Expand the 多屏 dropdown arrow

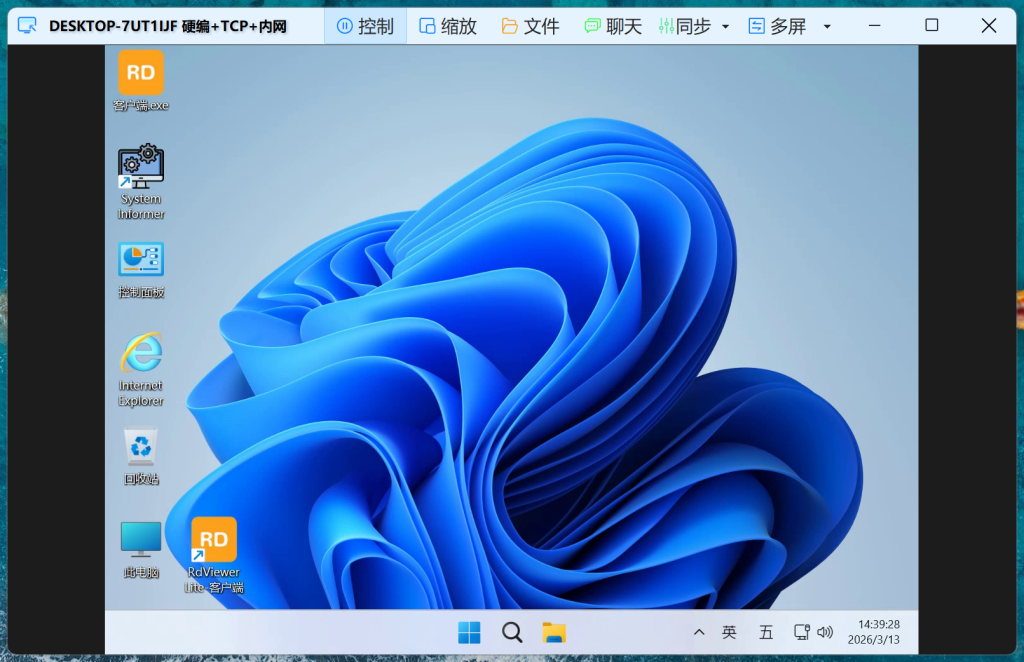827,27
